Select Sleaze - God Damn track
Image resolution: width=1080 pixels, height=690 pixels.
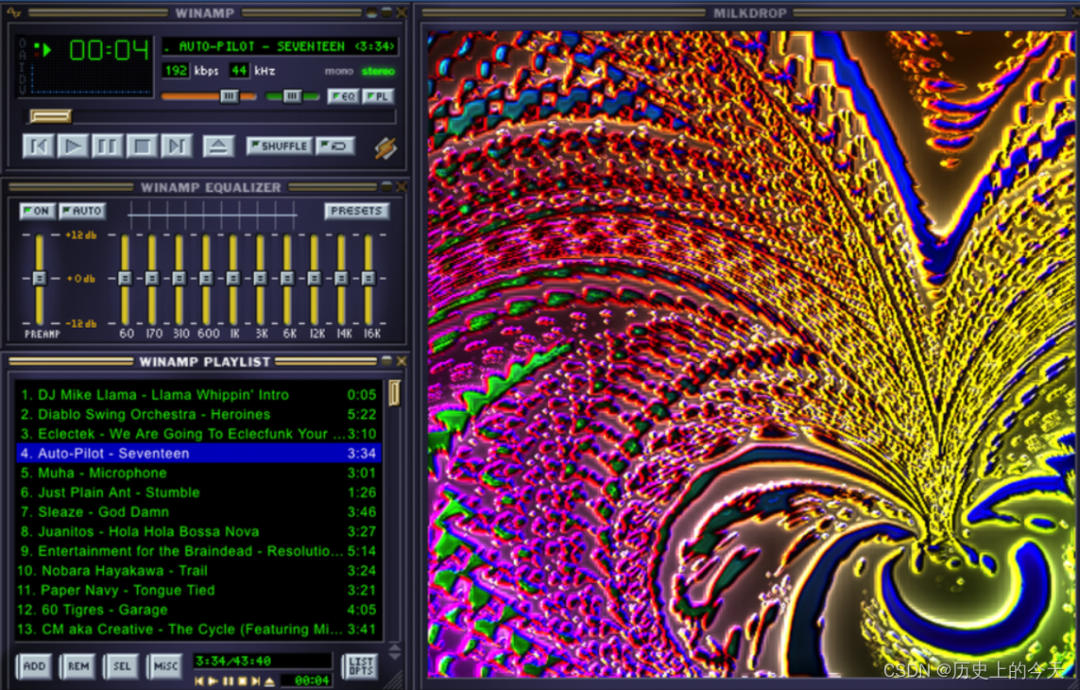tap(198, 512)
